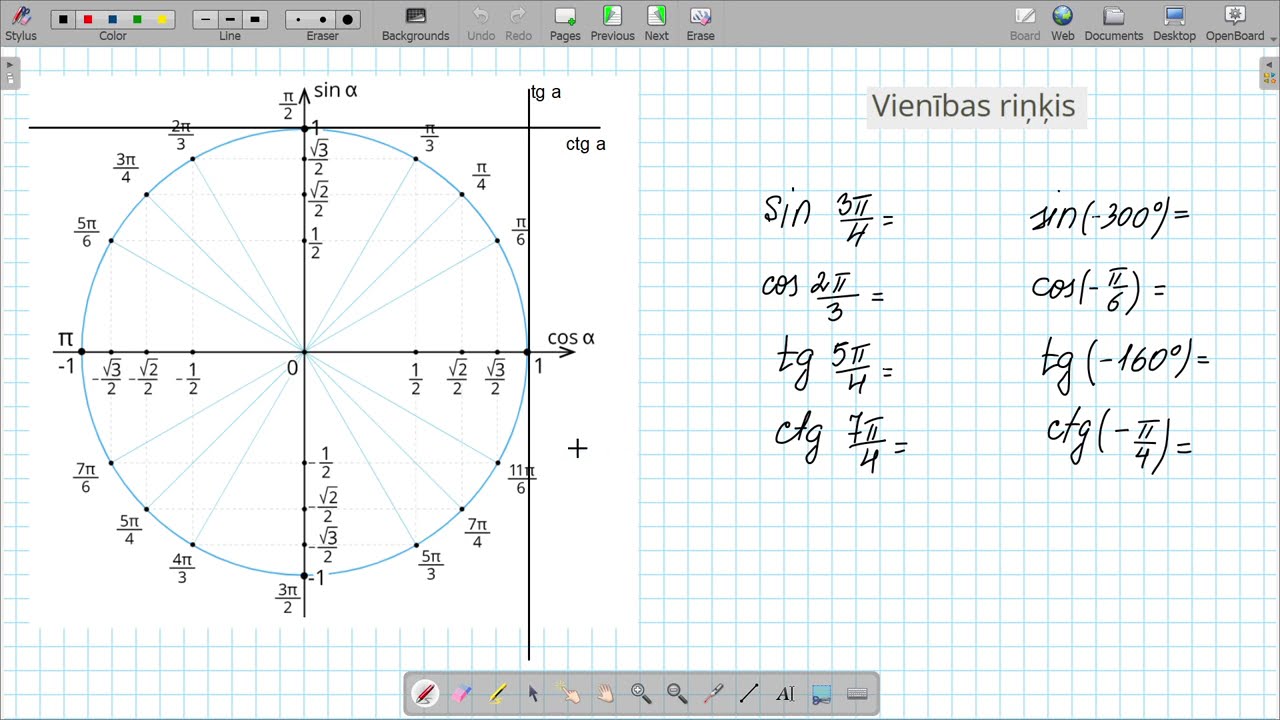This screenshot has width=1280, height=720.
Task: Redo the last undone action
Action: pyautogui.click(x=518, y=22)
